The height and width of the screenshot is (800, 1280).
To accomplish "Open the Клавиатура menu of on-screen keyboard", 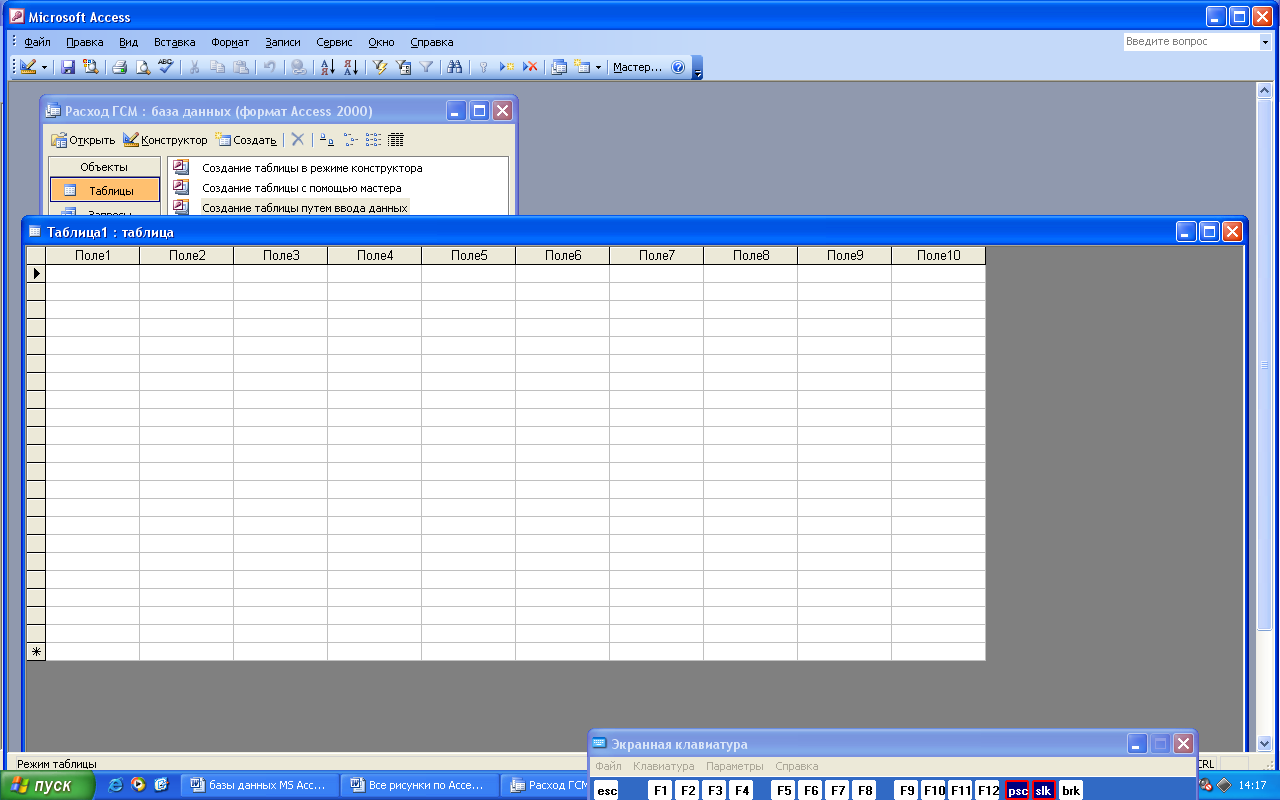I will pos(663,766).
